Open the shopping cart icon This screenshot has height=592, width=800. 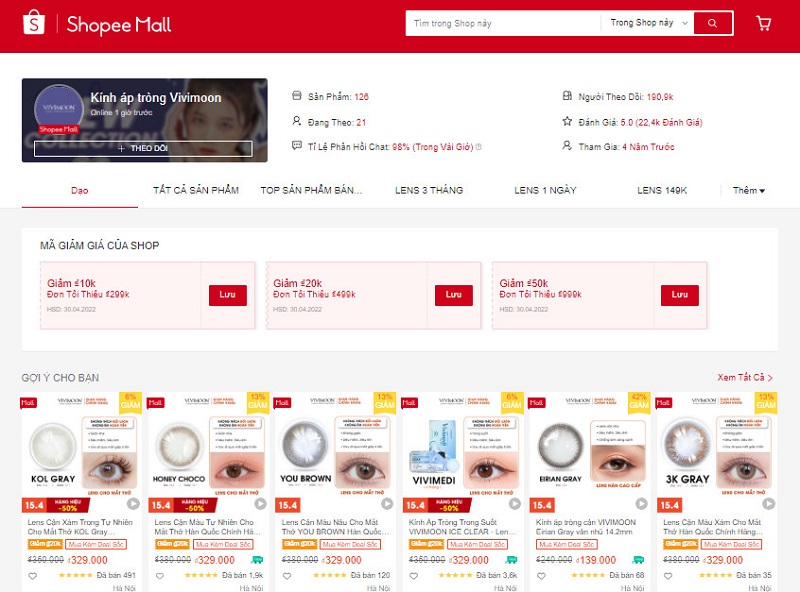point(763,23)
